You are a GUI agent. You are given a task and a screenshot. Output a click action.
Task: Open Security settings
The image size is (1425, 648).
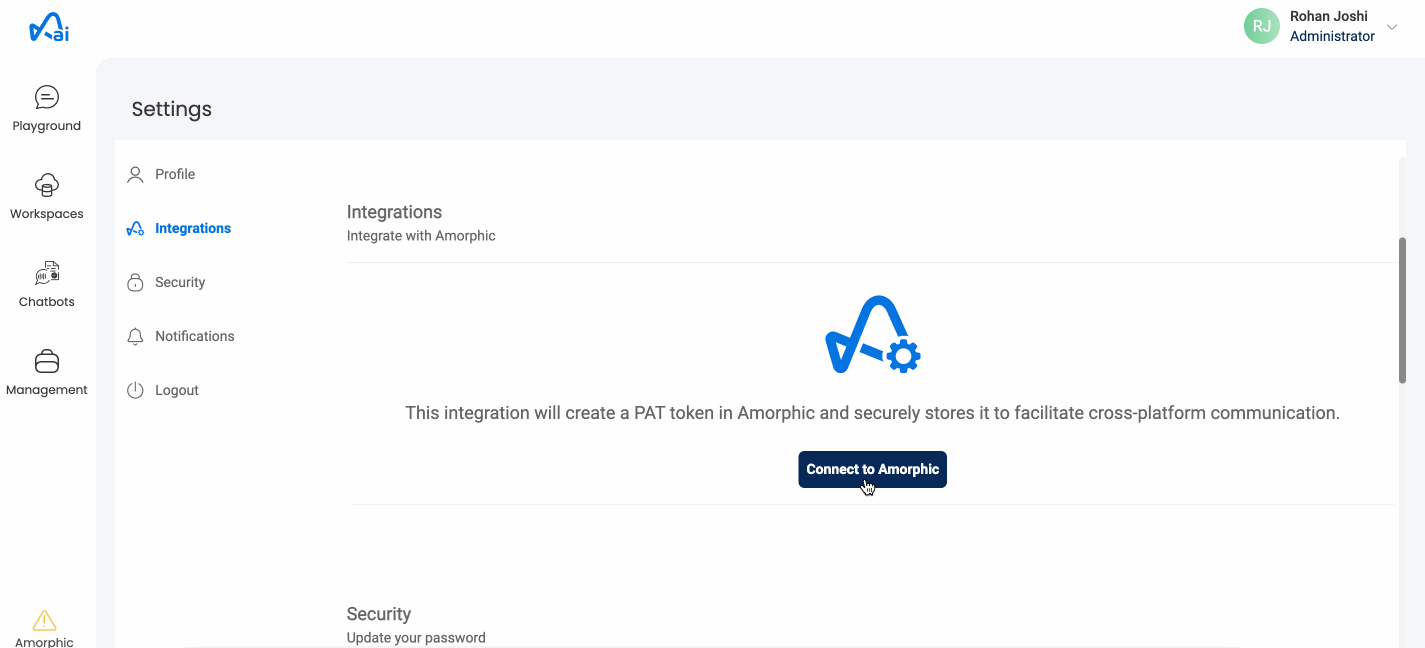(180, 282)
